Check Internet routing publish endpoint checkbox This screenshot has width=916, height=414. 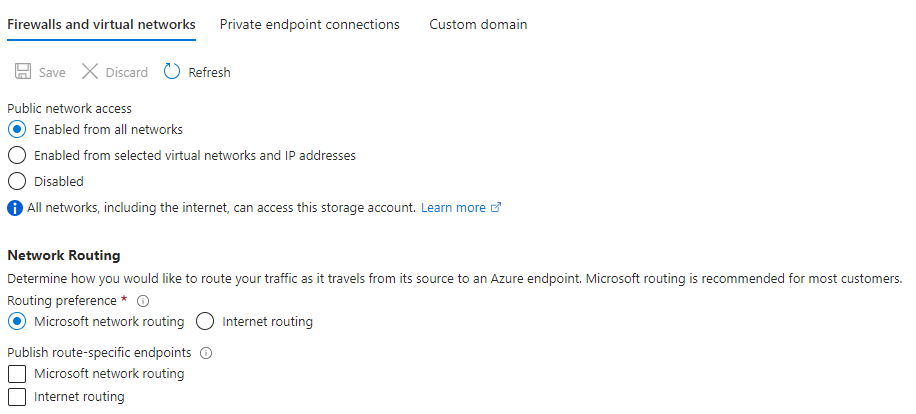17,397
